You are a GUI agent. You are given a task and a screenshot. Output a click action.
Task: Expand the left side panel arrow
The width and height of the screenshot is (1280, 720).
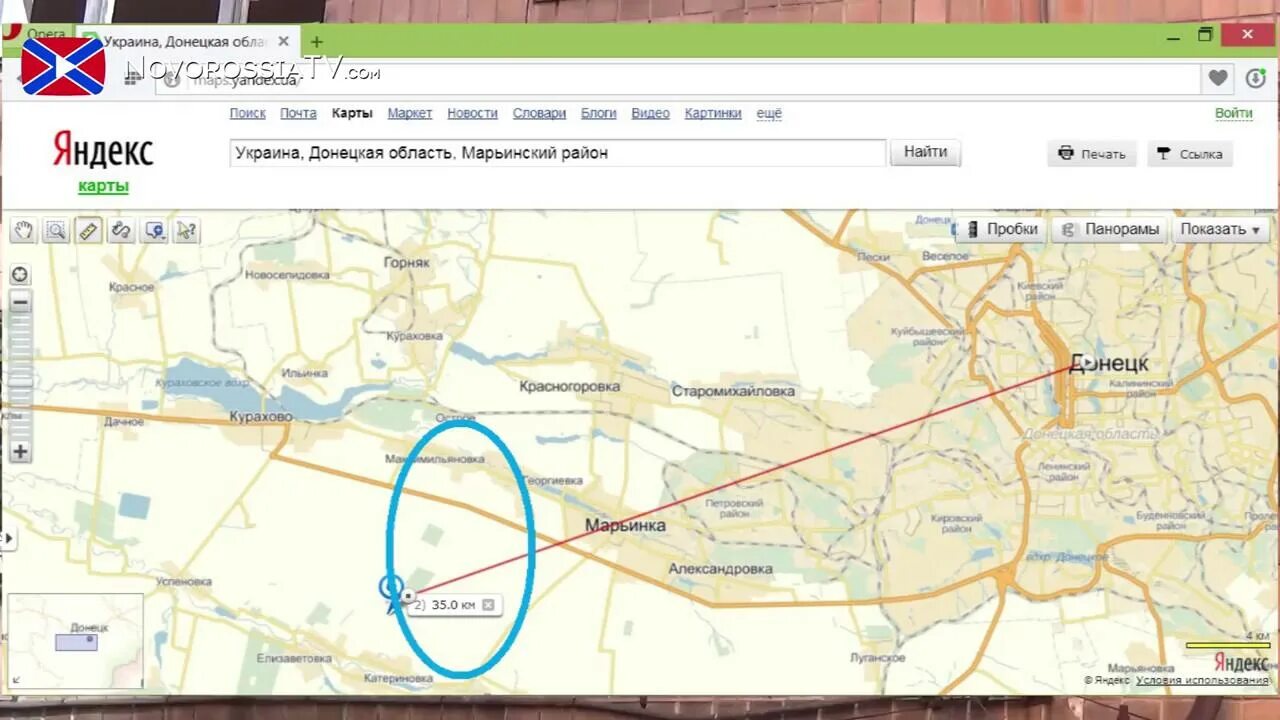pyautogui.click(x=8, y=538)
